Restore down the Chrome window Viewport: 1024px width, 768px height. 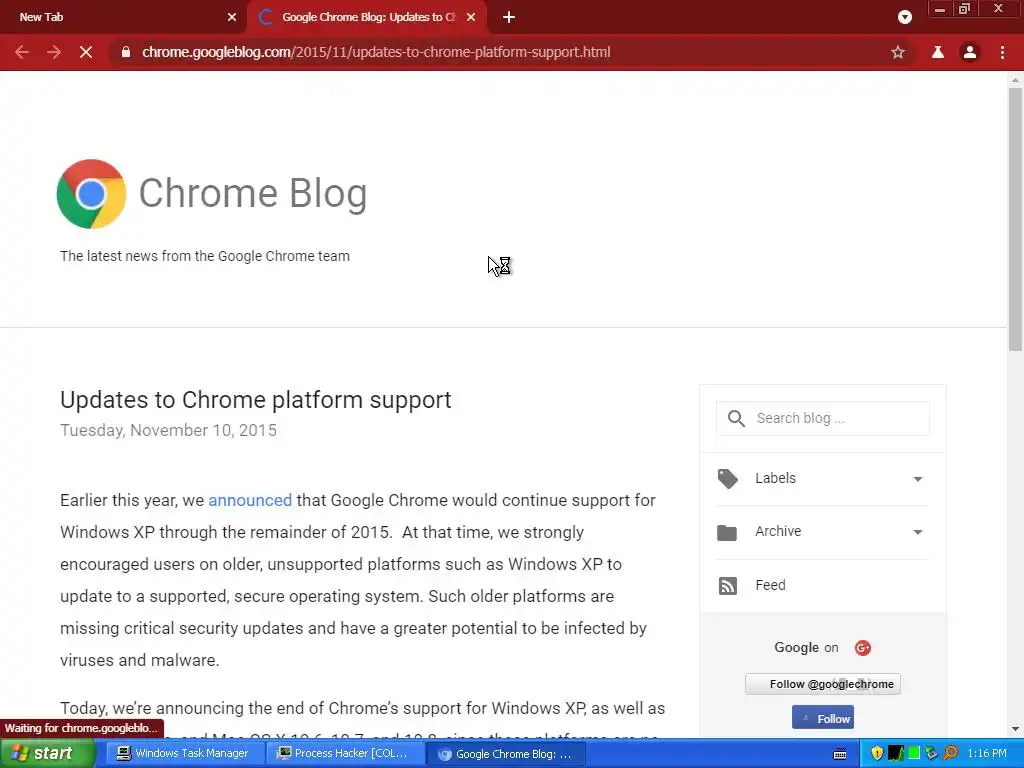[x=965, y=9]
